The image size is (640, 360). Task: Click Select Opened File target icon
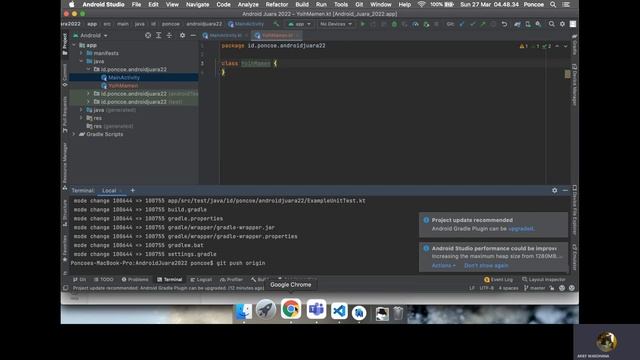[x=148, y=36]
